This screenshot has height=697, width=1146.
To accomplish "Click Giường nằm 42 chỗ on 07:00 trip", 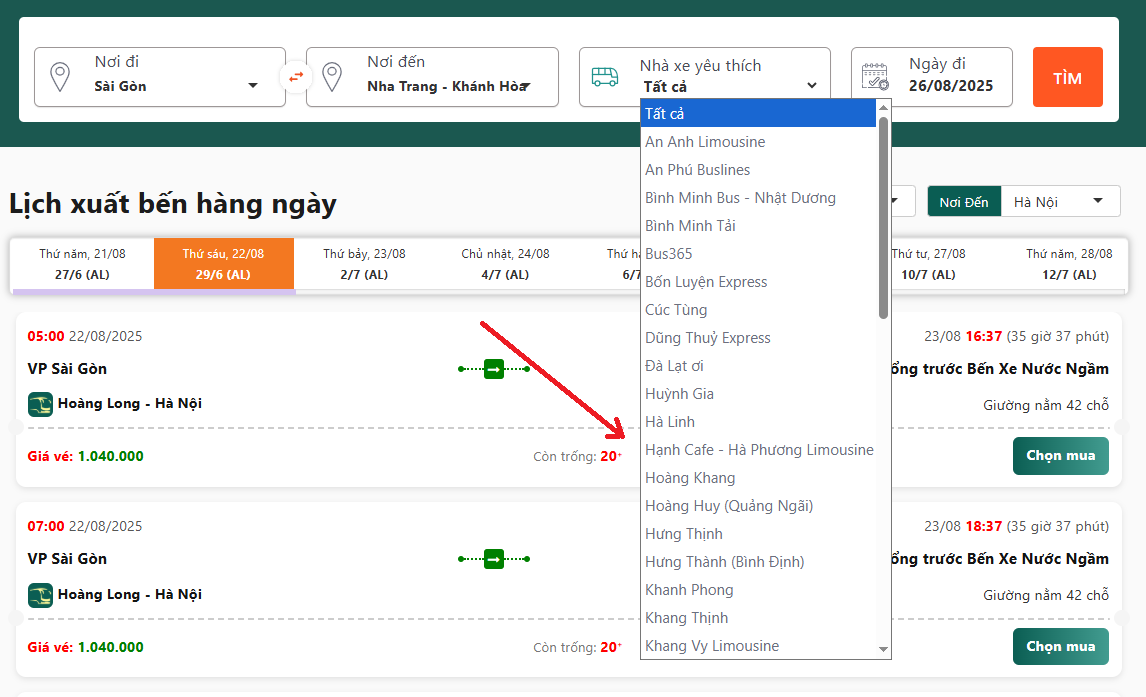I will [1046, 595].
